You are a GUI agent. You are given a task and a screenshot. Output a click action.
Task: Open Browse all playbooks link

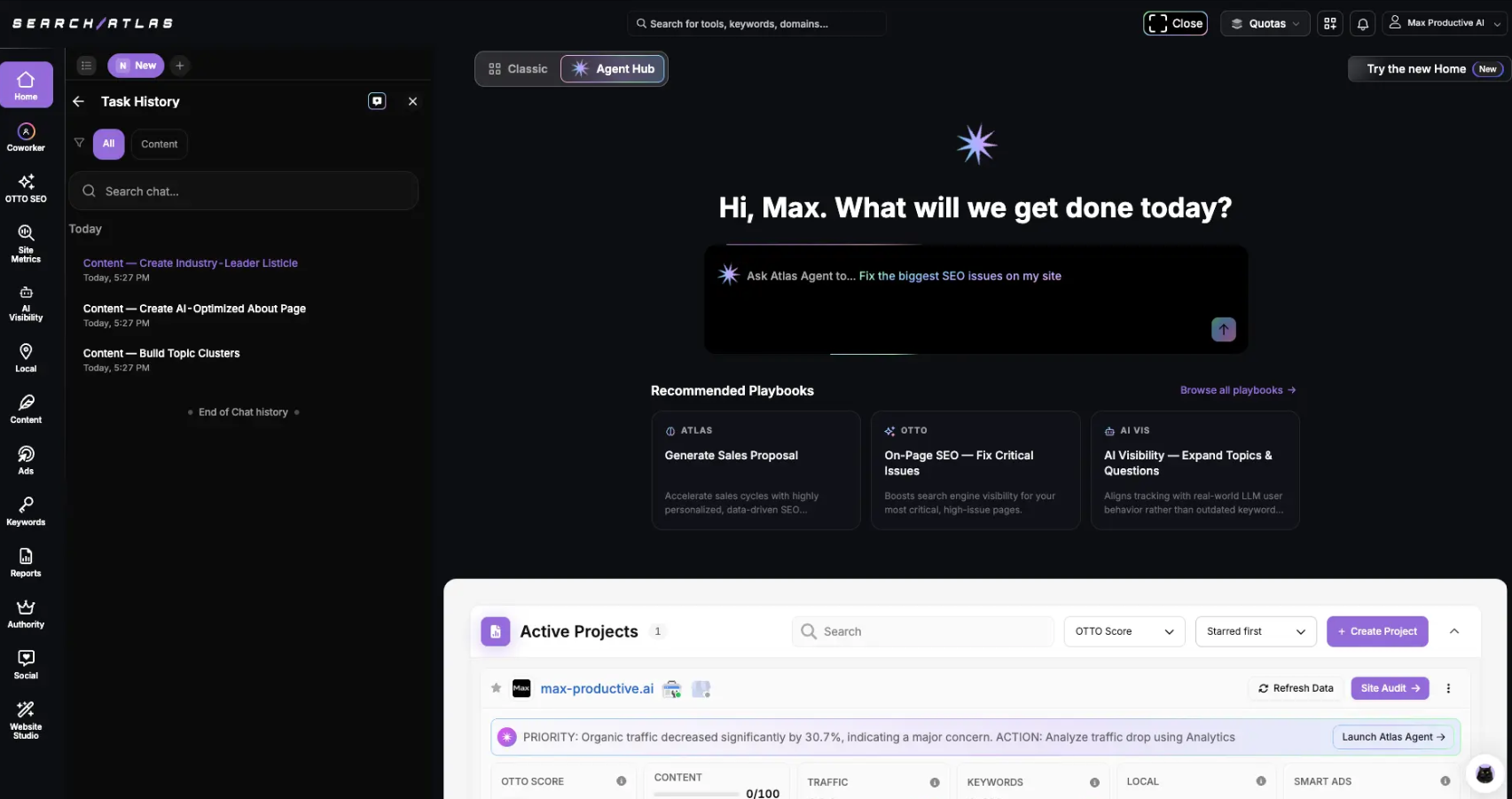click(x=1238, y=390)
